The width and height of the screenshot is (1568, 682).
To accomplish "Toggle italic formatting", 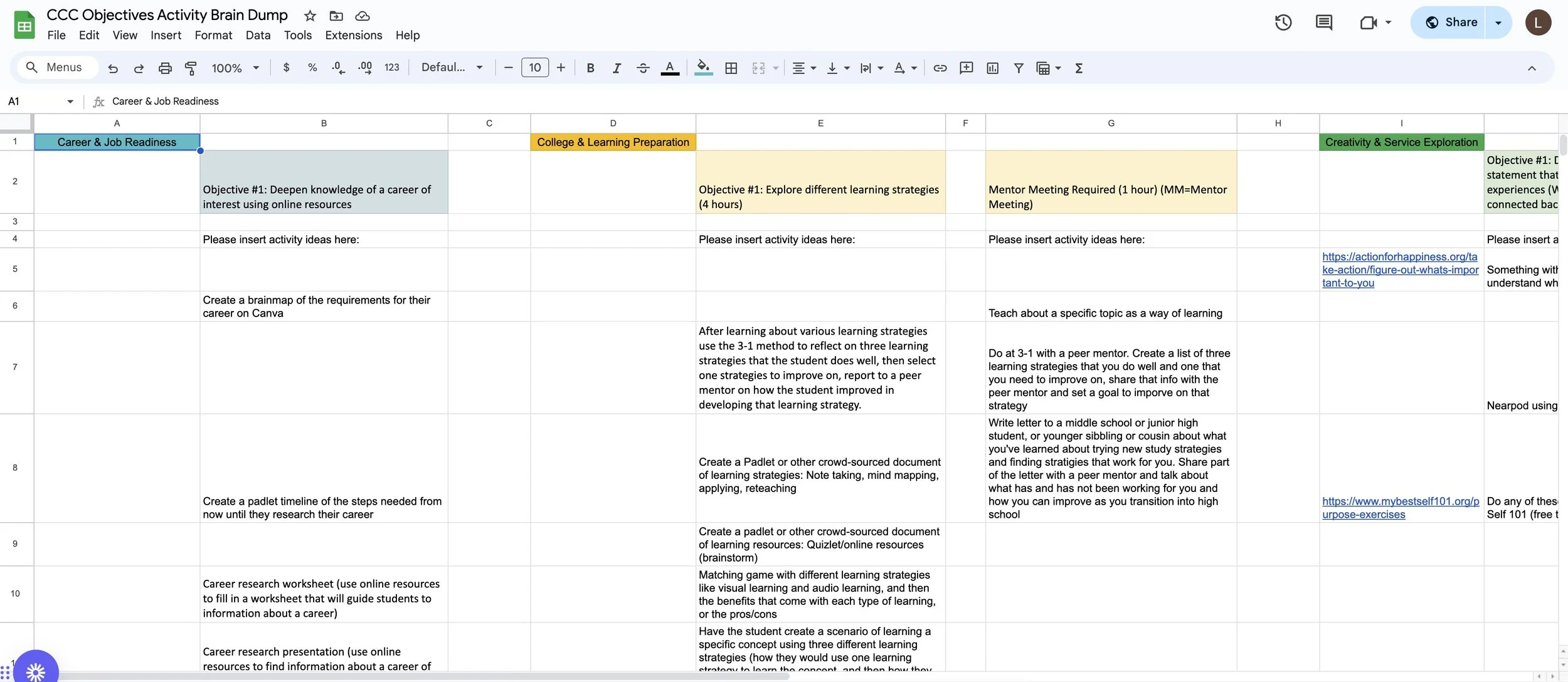I will pyautogui.click(x=617, y=68).
